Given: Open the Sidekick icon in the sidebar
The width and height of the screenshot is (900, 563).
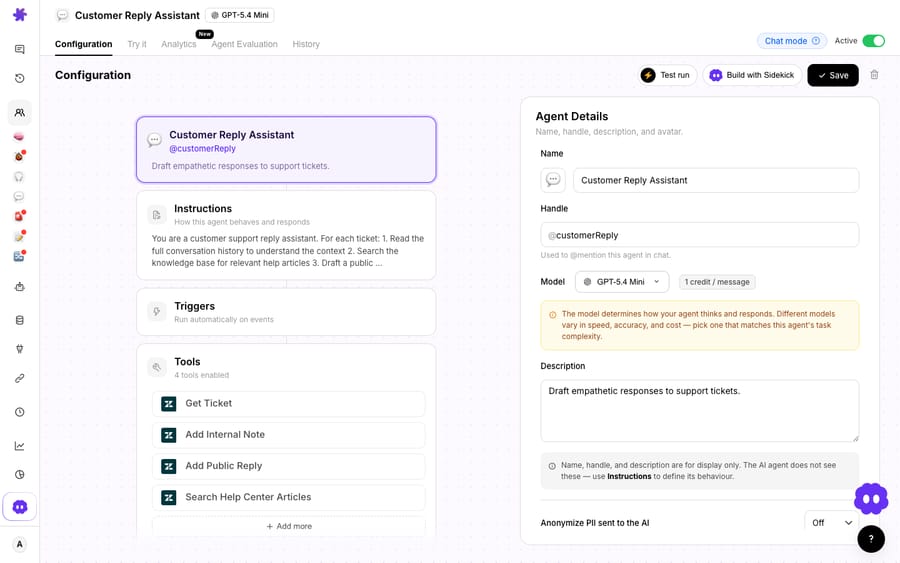Looking at the screenshot, I should click(20, 507).
